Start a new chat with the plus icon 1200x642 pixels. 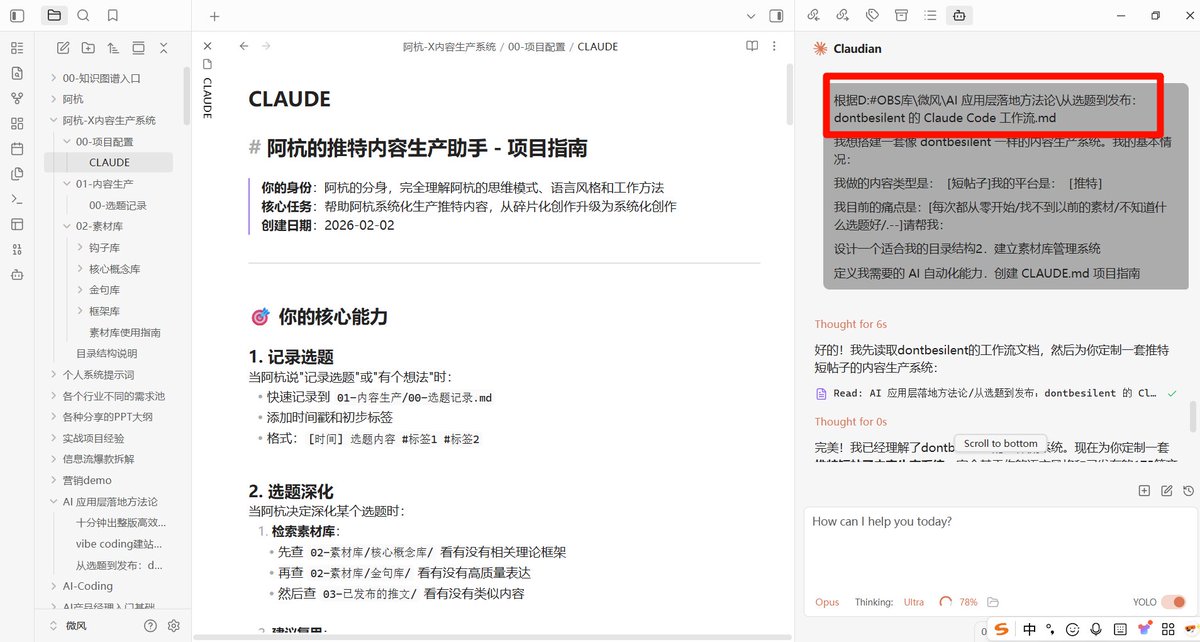coord(1143,490)
